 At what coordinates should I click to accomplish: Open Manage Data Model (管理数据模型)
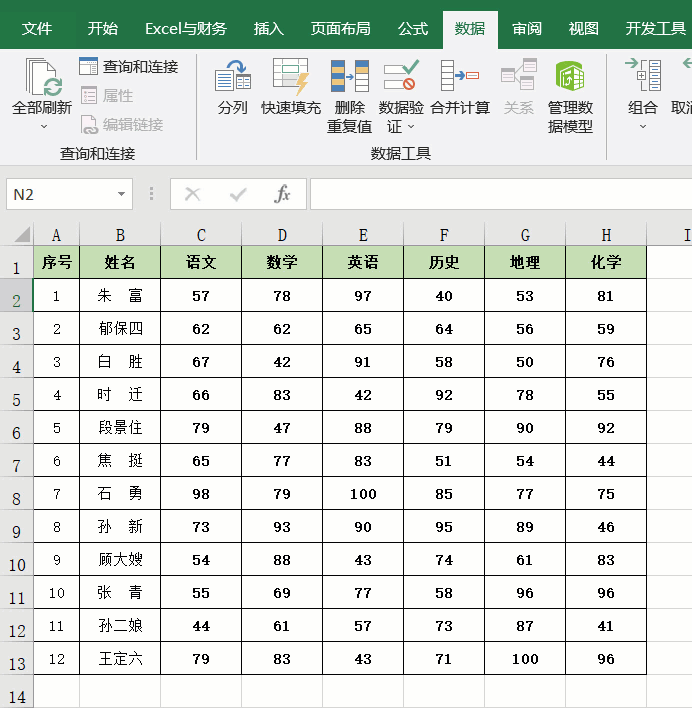[x=570, y=78]
